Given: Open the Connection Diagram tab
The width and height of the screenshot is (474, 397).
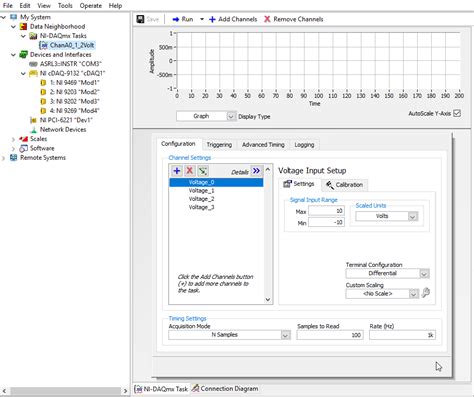Looking at the screenshot, I should coord(225,389).
